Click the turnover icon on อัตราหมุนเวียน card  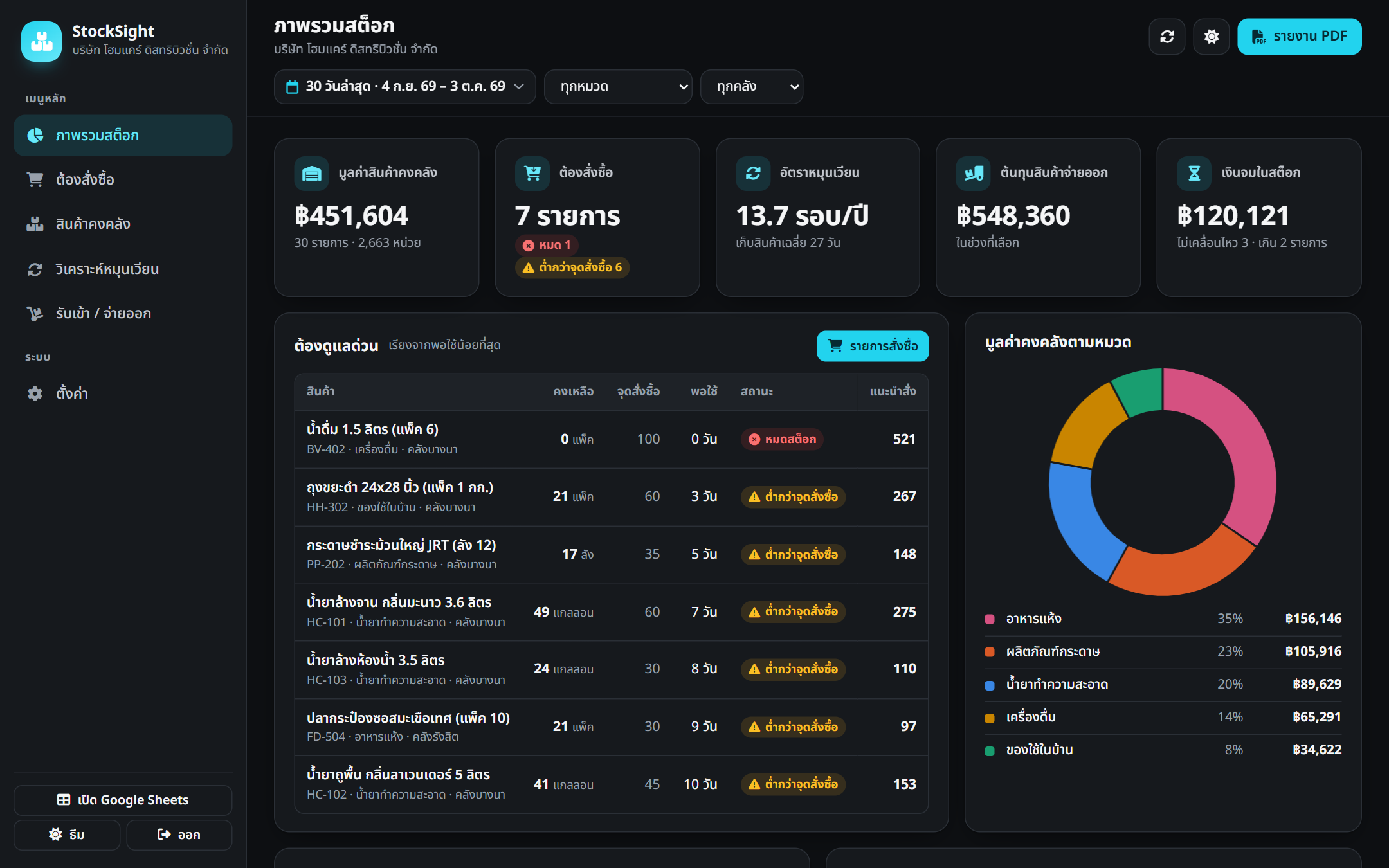point(753,173)
